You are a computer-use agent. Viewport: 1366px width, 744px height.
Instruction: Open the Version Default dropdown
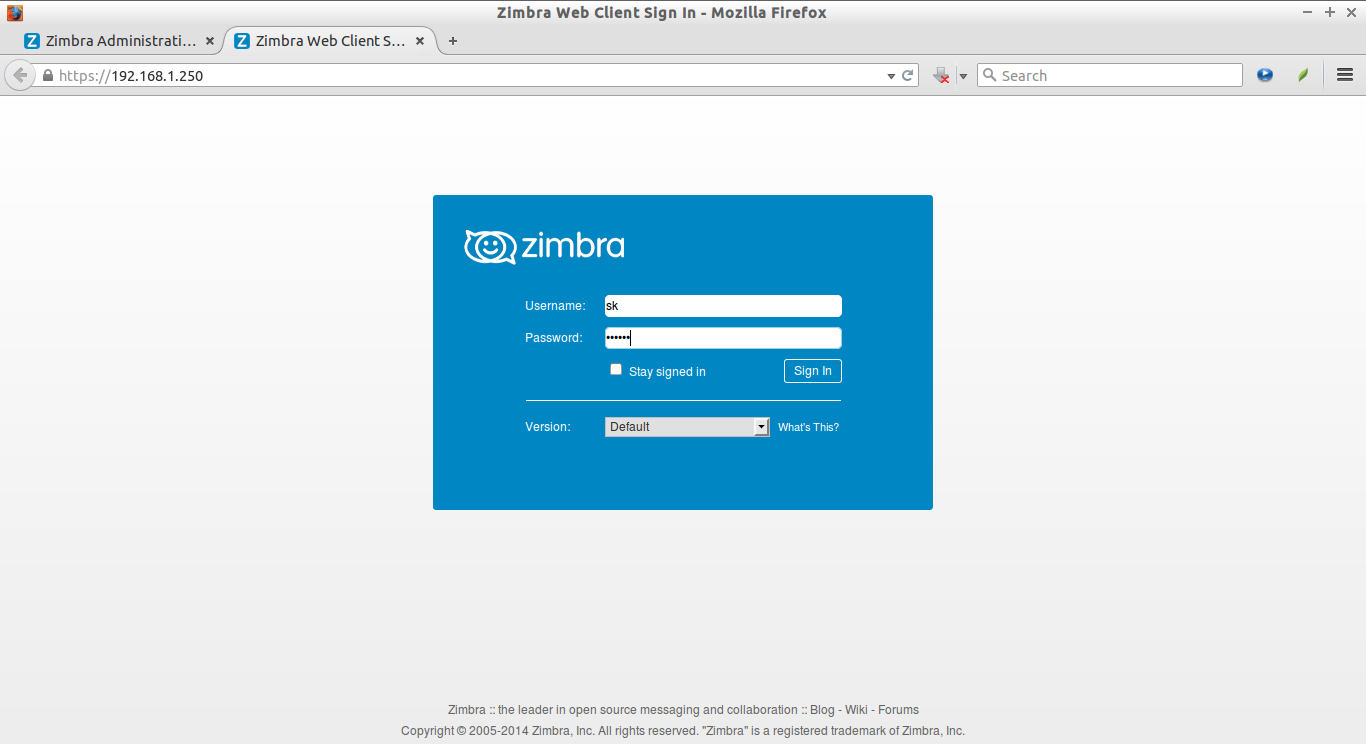(x=687, y=427)
